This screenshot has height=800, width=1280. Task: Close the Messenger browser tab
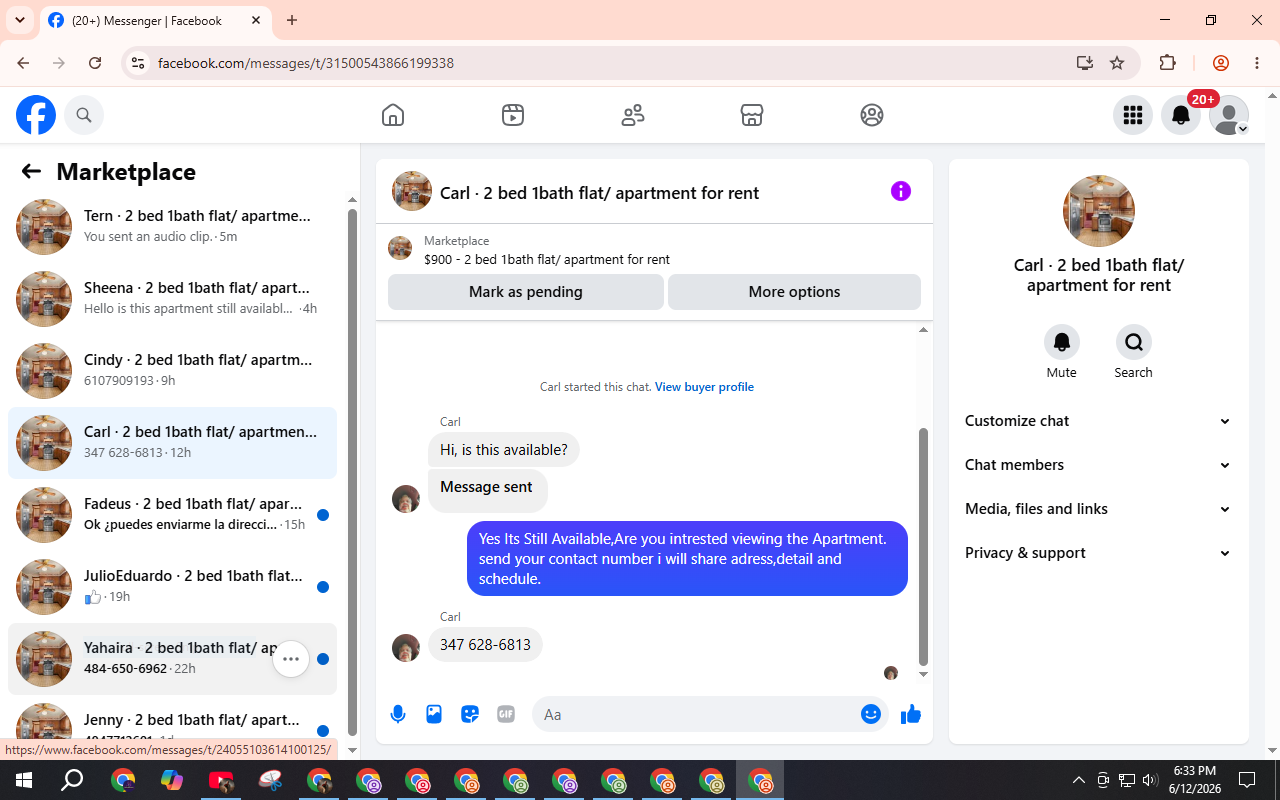click(x=256, y=20)
